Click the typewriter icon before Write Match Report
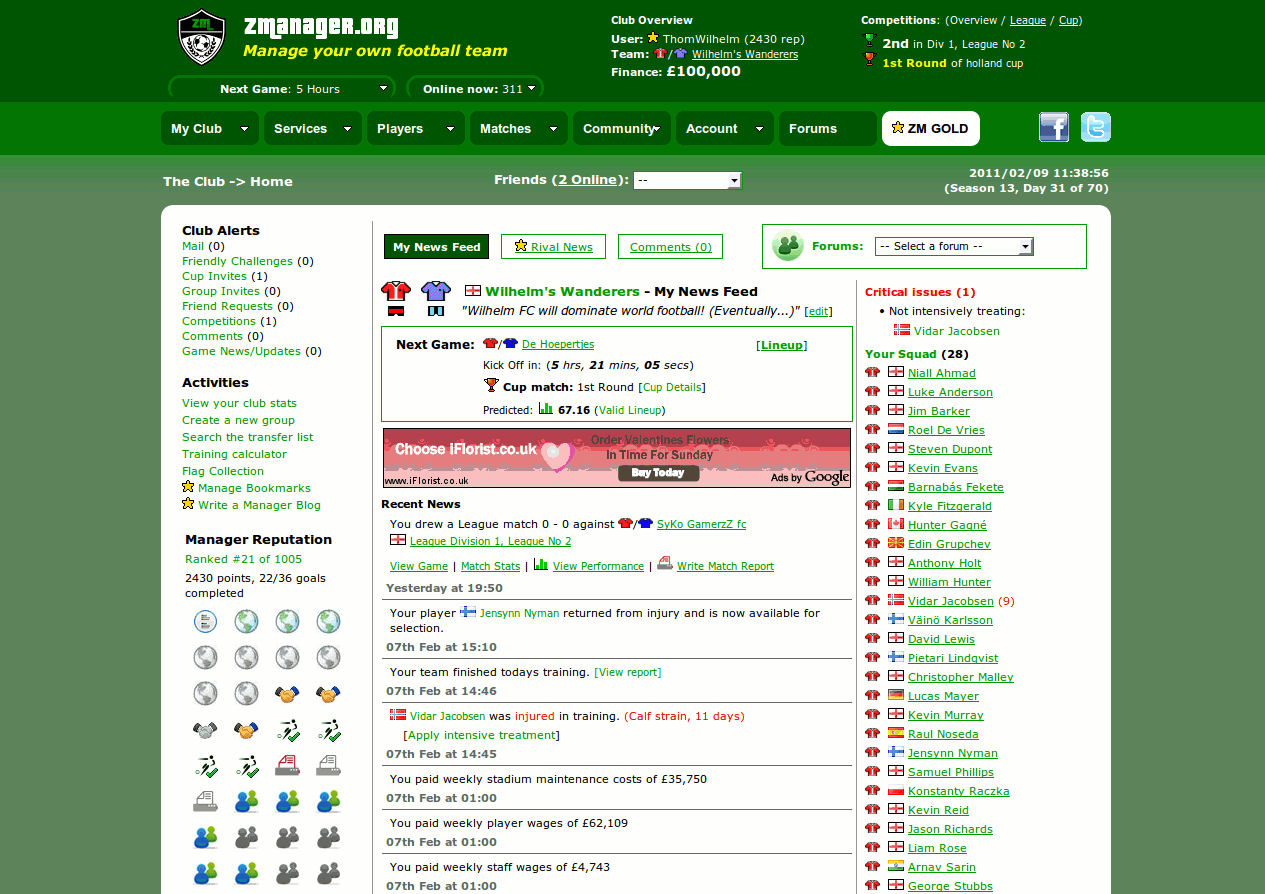Screen dimensions: 1265x894 [665, 564]
